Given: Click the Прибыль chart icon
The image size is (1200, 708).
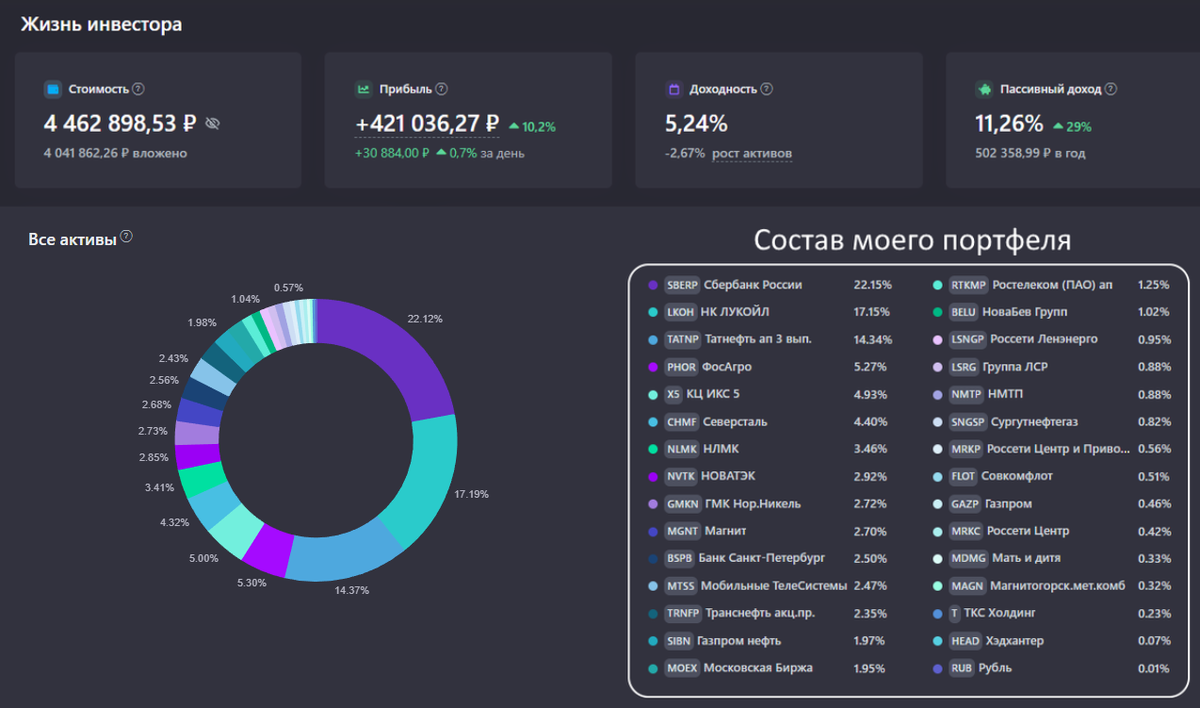Looking at the screenshot, I should coord(363,89).
